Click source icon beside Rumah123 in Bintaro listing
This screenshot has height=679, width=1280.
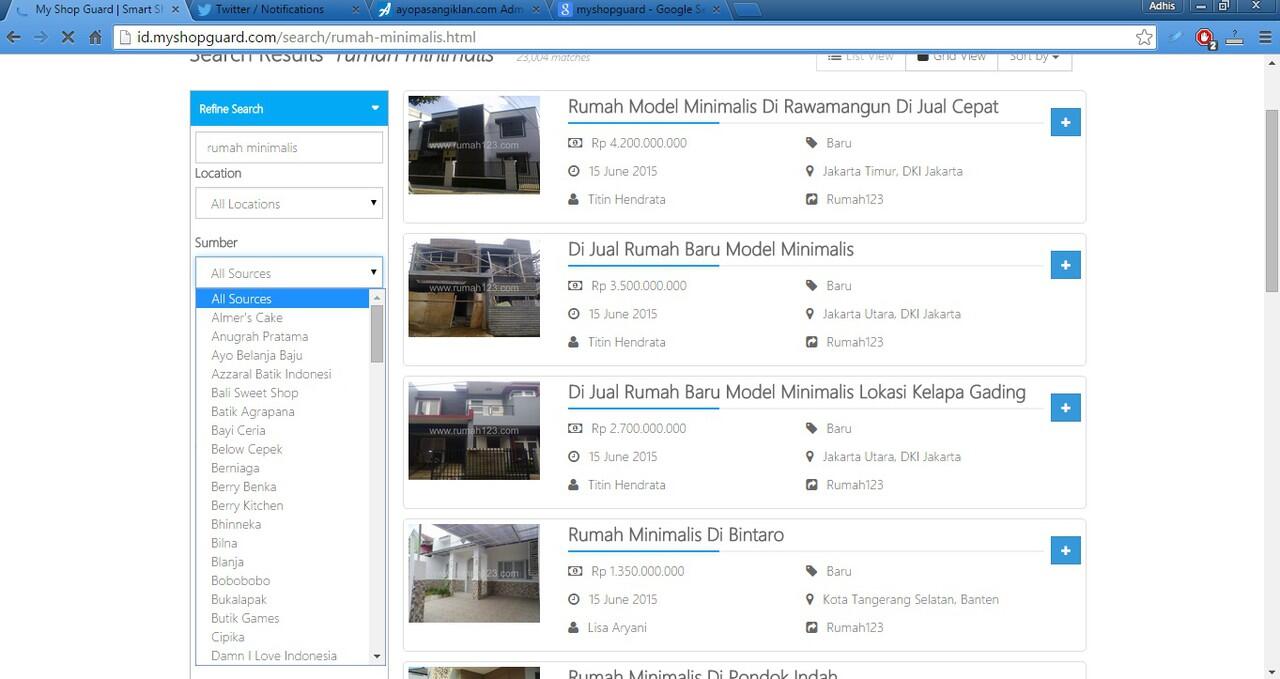tap(812, 628)
